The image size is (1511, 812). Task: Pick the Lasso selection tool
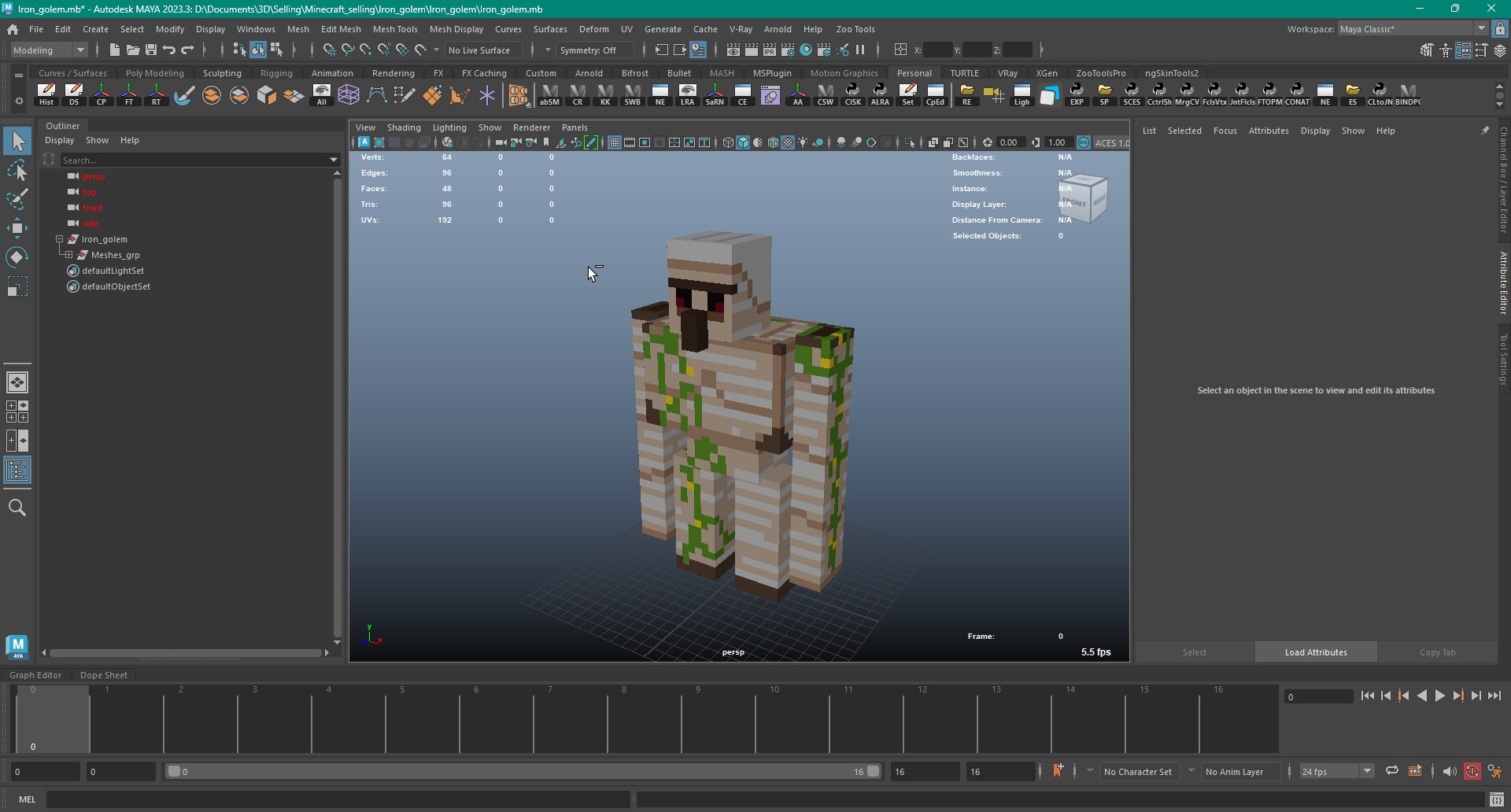(17, 171)
